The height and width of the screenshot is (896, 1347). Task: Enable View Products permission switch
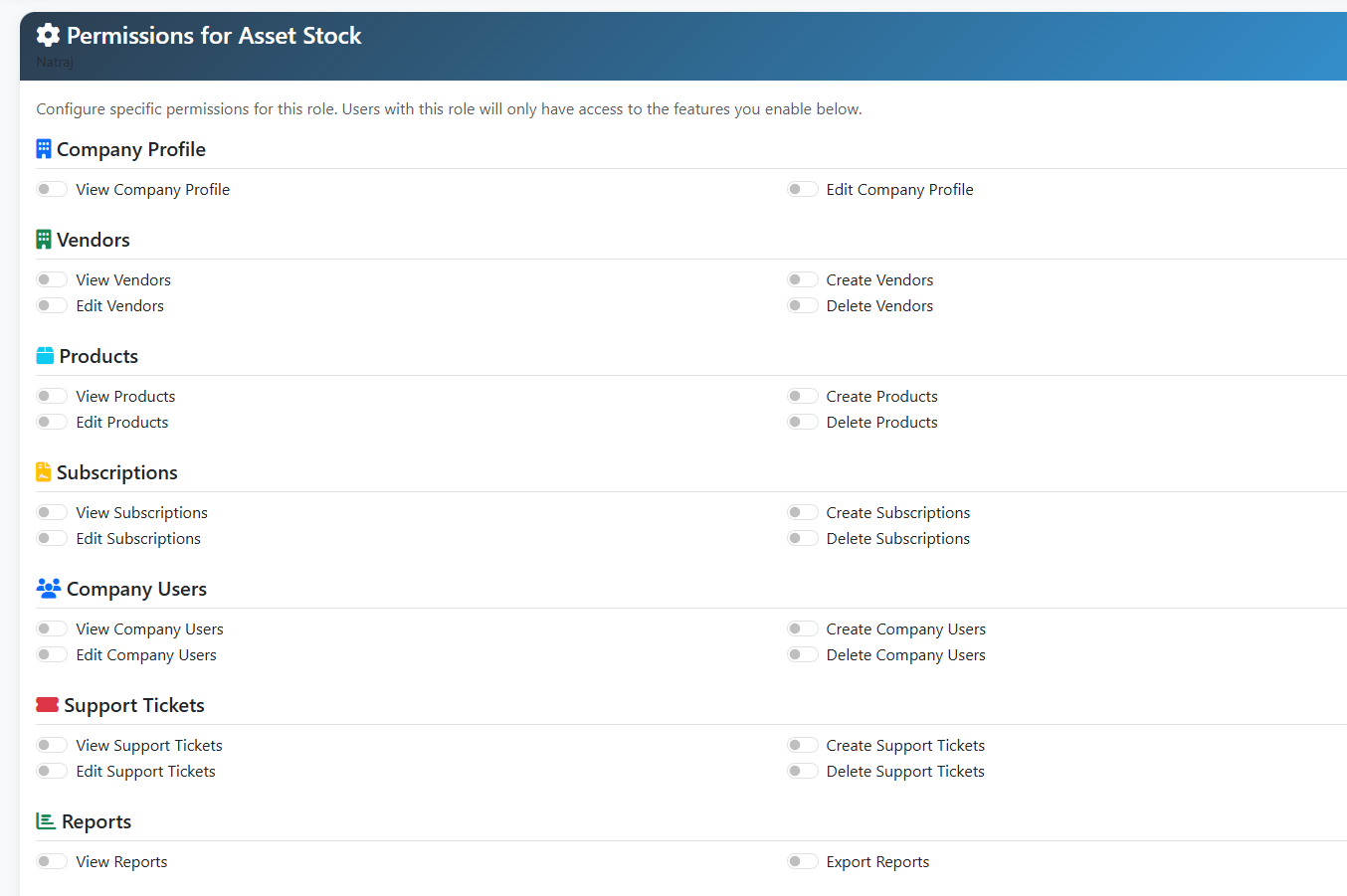pos(52,396)
